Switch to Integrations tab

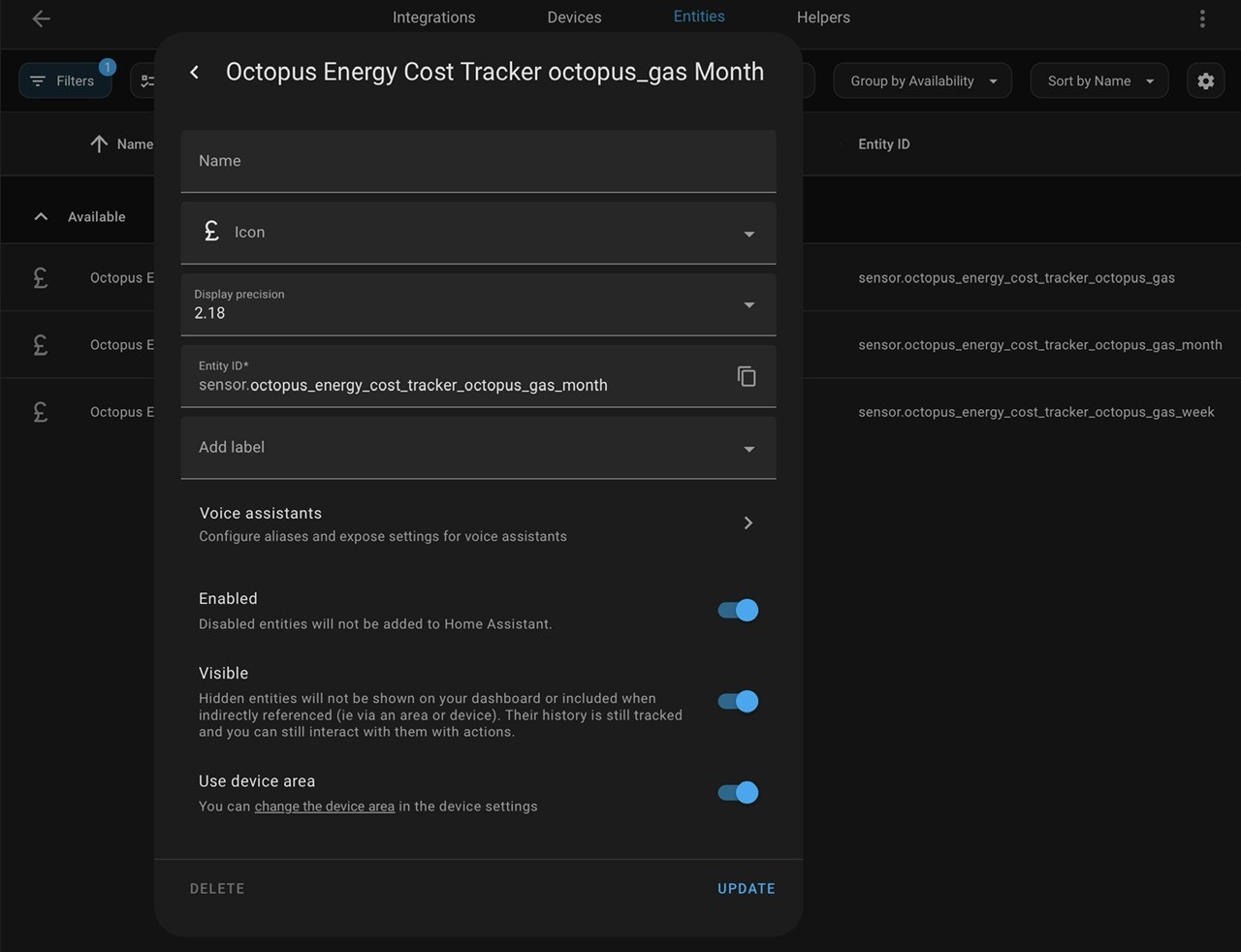[433, 17]
